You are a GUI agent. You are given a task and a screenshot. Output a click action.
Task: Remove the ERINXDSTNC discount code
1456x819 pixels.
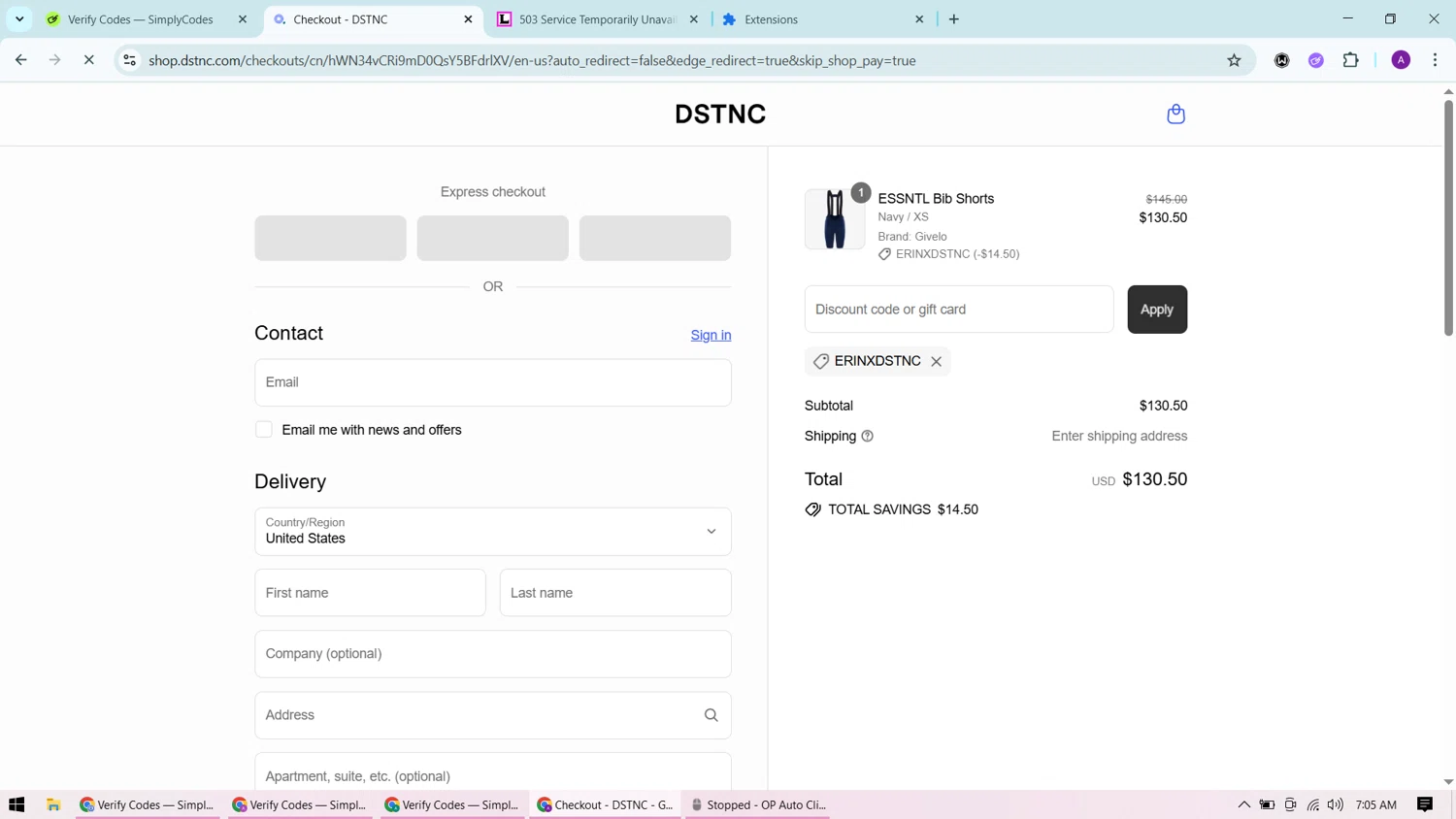[936, 361]
